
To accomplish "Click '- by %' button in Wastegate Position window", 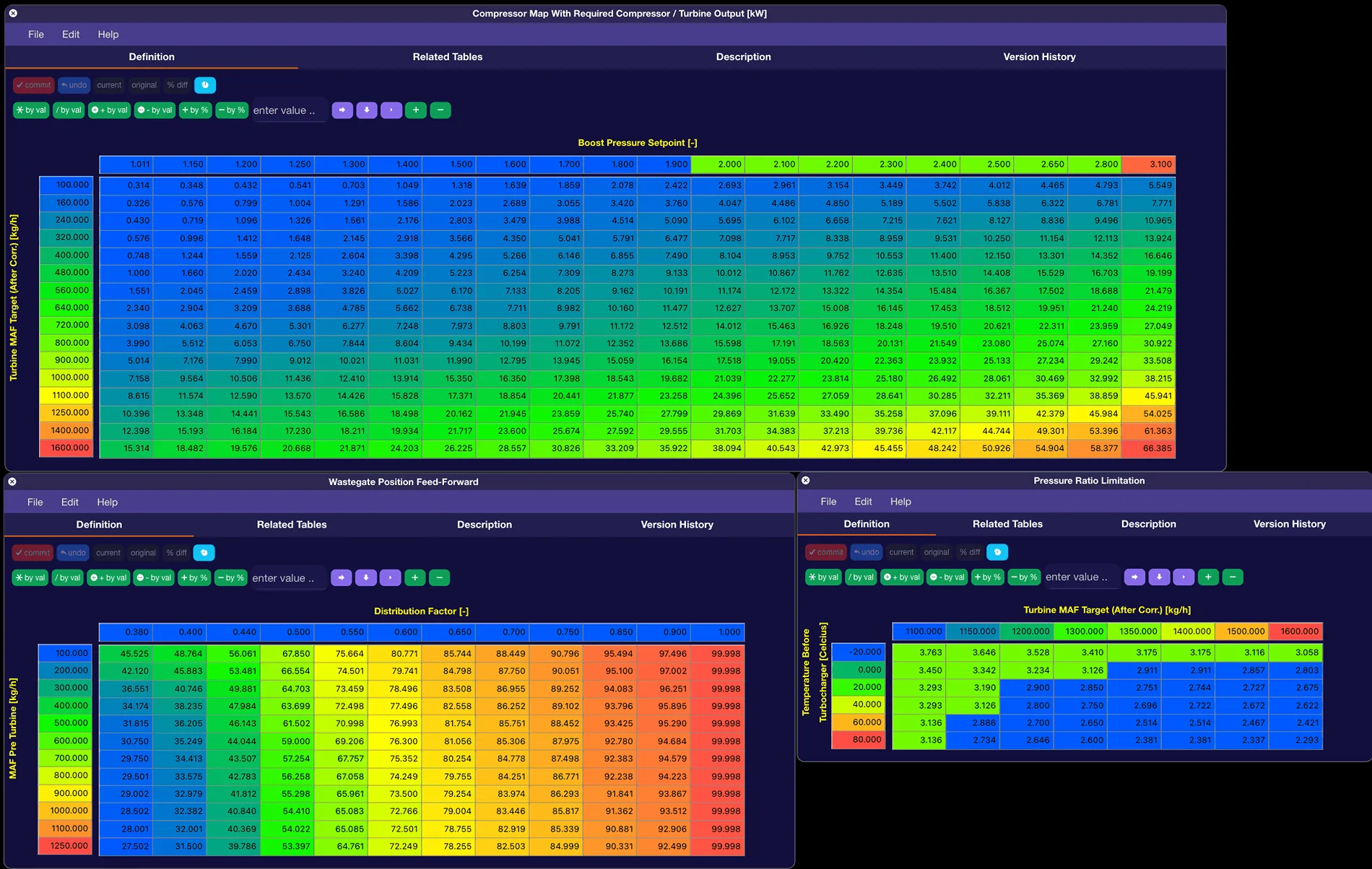I will tap(231, 578).
